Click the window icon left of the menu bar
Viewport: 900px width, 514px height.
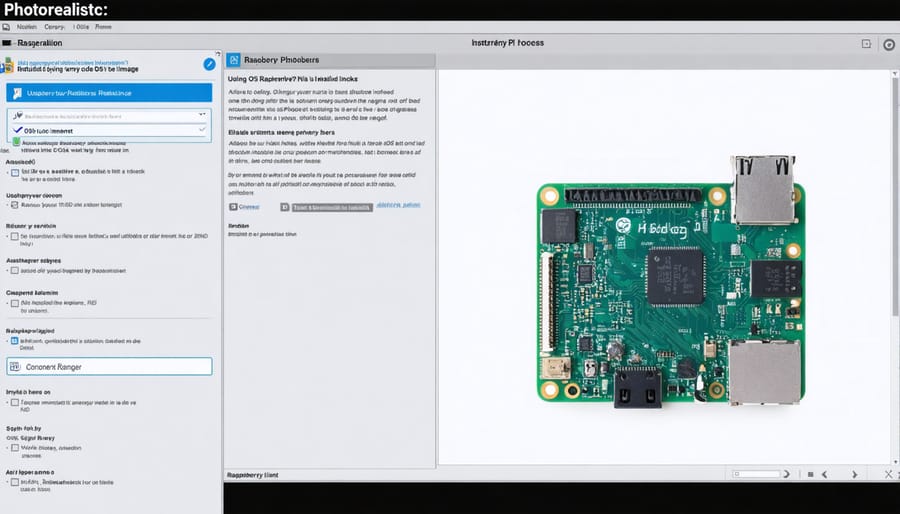point(6,27)
